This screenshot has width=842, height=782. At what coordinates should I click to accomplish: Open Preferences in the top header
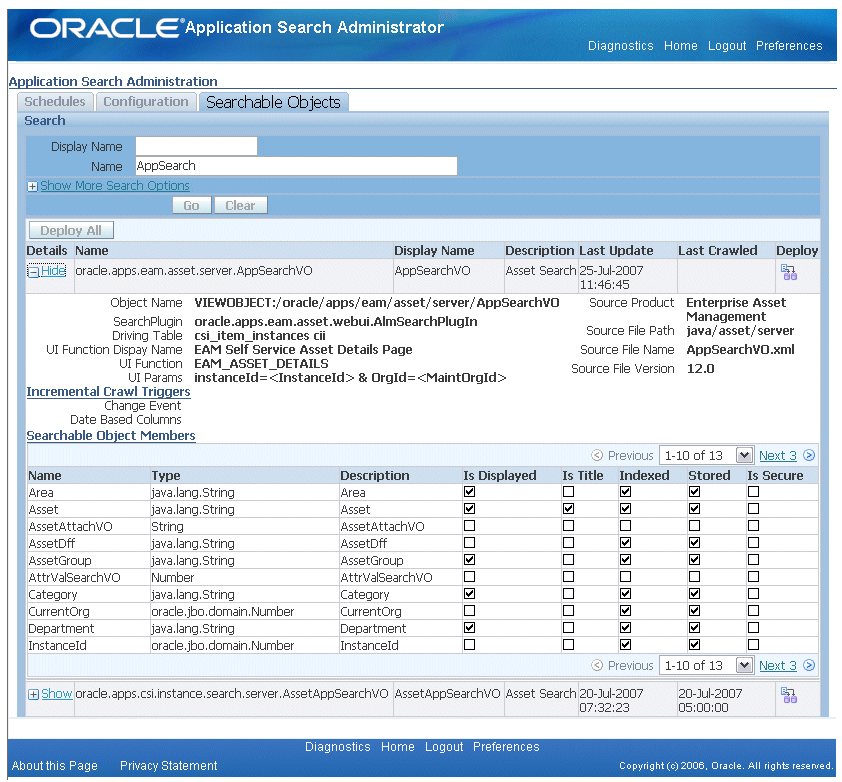pos(789,46)
